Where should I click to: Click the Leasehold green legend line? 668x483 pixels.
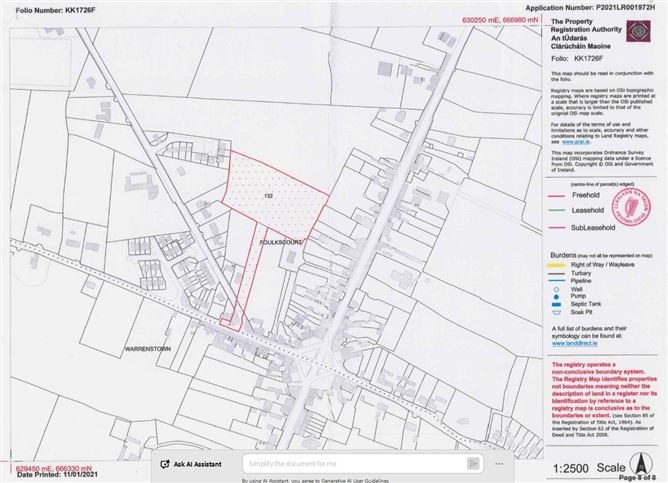556,210
